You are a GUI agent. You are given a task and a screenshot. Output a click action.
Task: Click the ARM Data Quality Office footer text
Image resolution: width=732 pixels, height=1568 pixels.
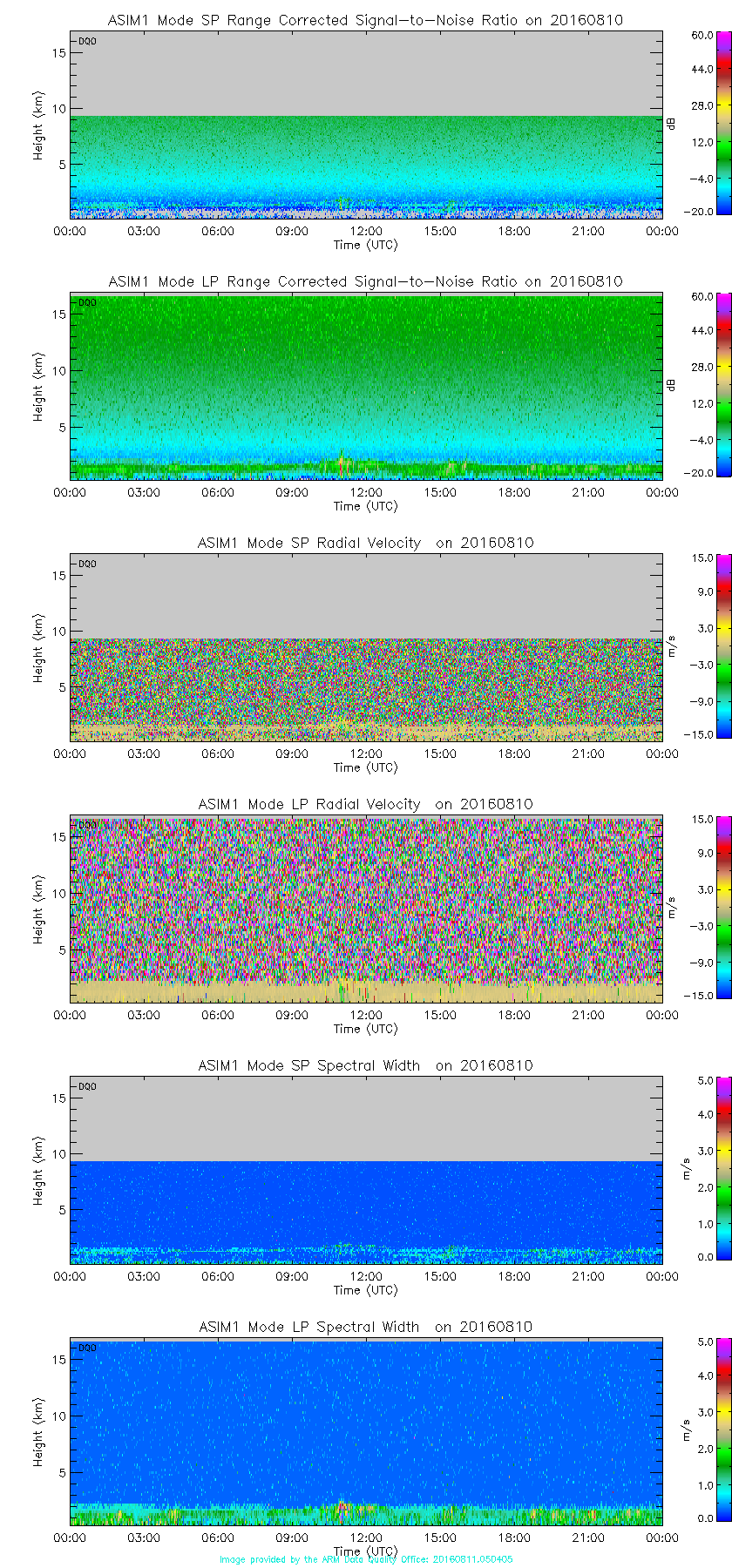click(x=366, y=1559)
